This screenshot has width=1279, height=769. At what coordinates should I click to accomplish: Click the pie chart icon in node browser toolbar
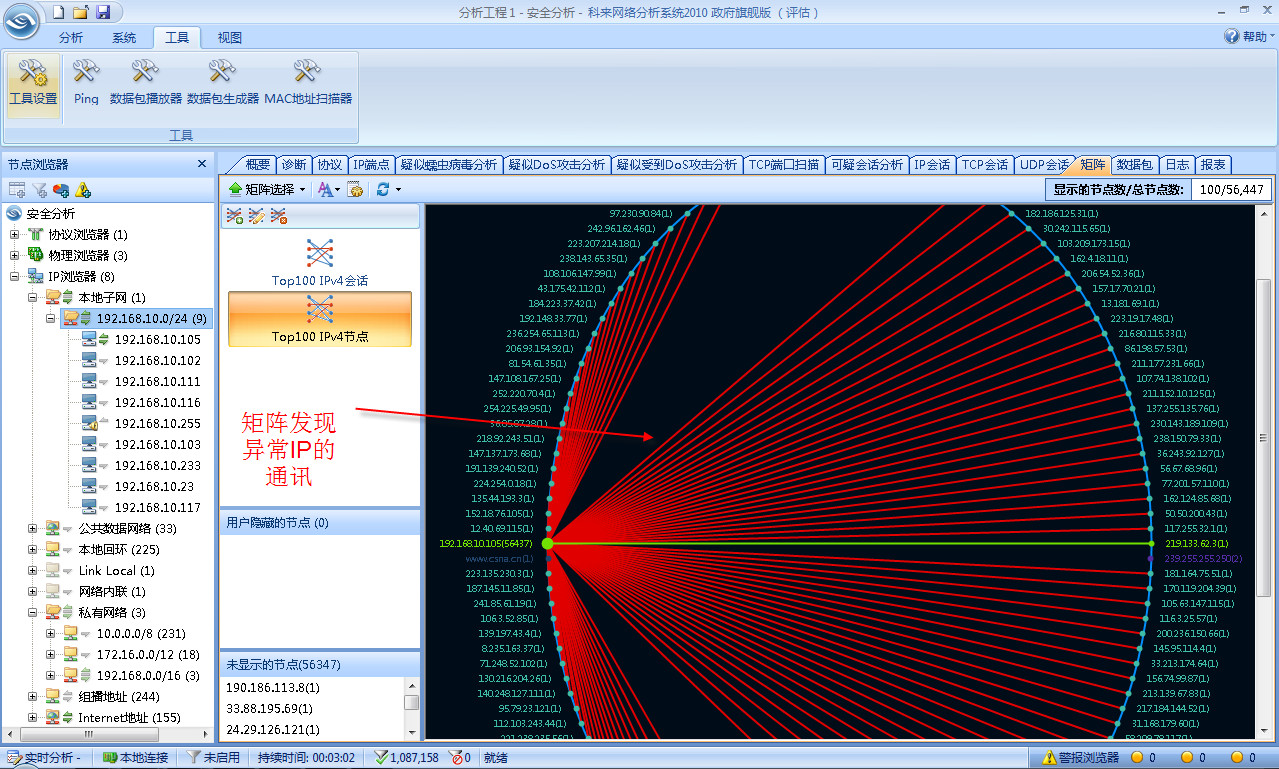(x=61, y=189)
